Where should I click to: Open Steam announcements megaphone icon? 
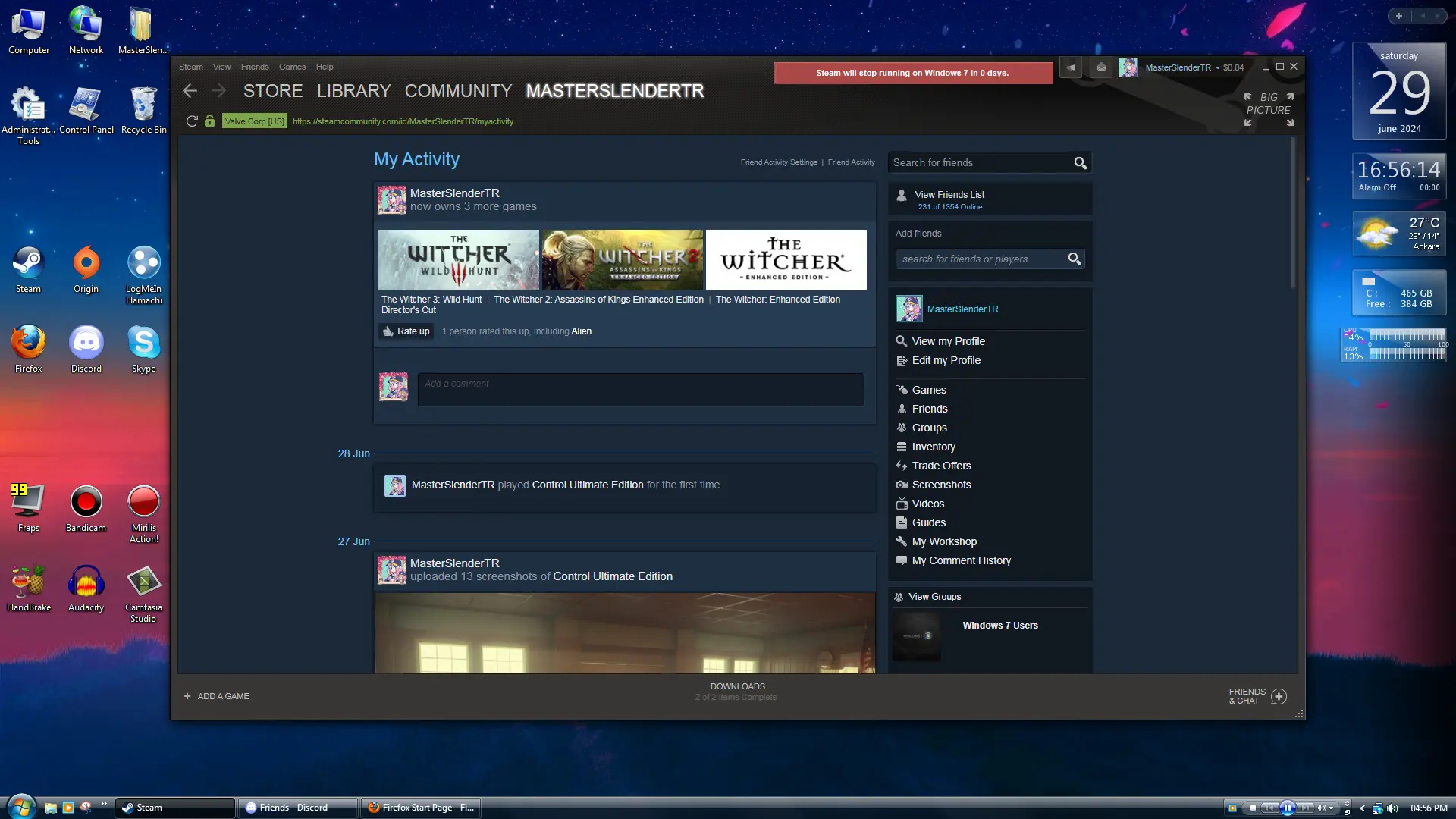(1071, 67)
